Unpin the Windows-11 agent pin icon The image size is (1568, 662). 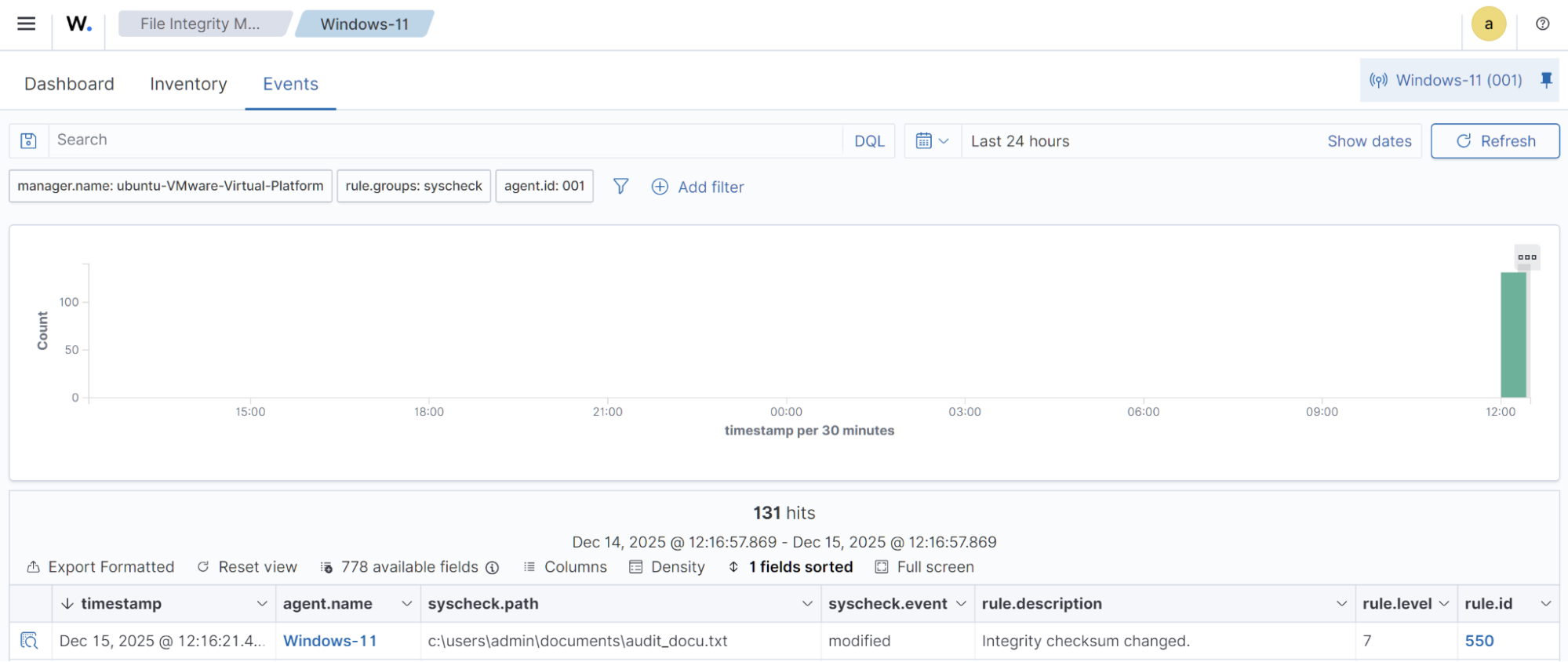click(x=1546, y=80)
